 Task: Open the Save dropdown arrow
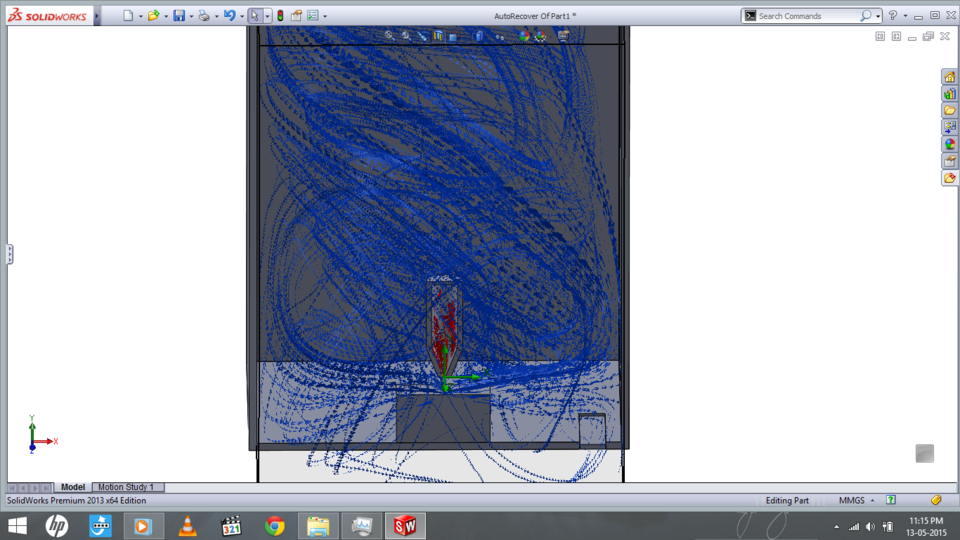[191, 16]
